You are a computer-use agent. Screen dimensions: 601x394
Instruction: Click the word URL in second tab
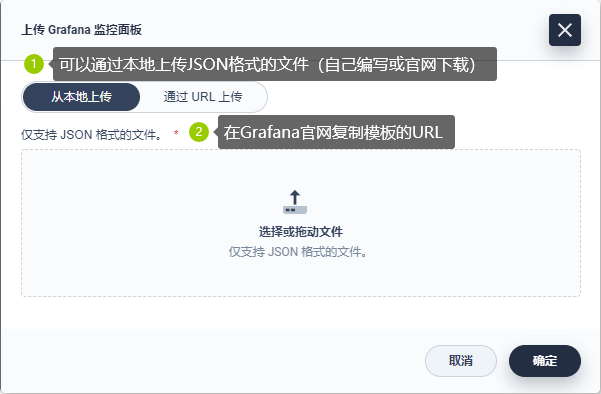(203, 97)
